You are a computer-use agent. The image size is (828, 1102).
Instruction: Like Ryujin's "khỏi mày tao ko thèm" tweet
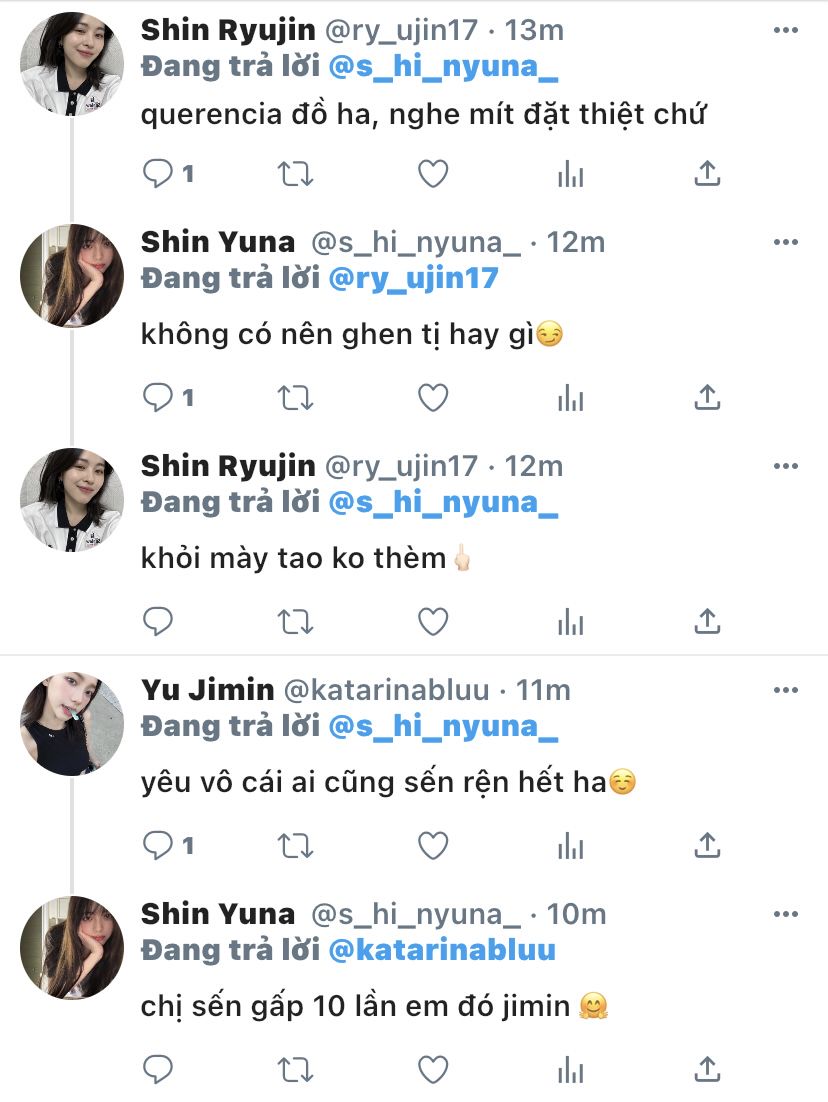click(x=432, y=622)
